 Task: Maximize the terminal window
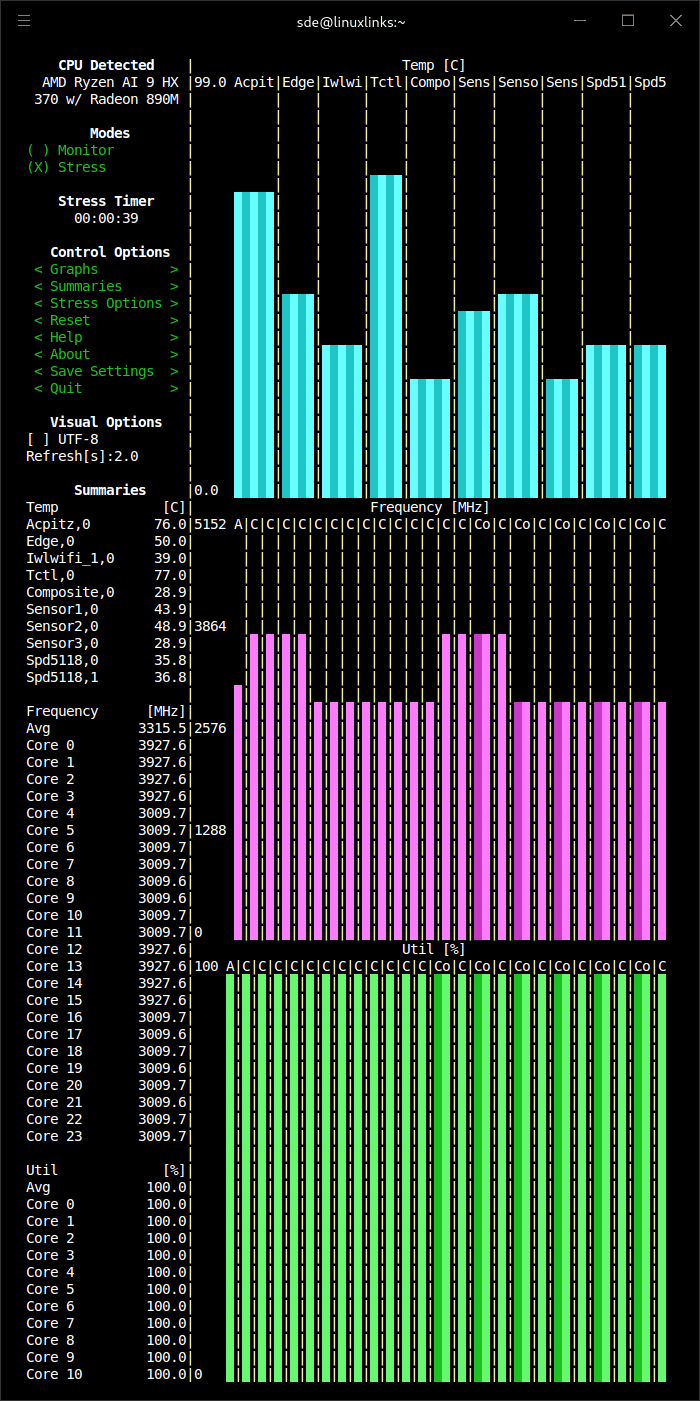[628, 21]
